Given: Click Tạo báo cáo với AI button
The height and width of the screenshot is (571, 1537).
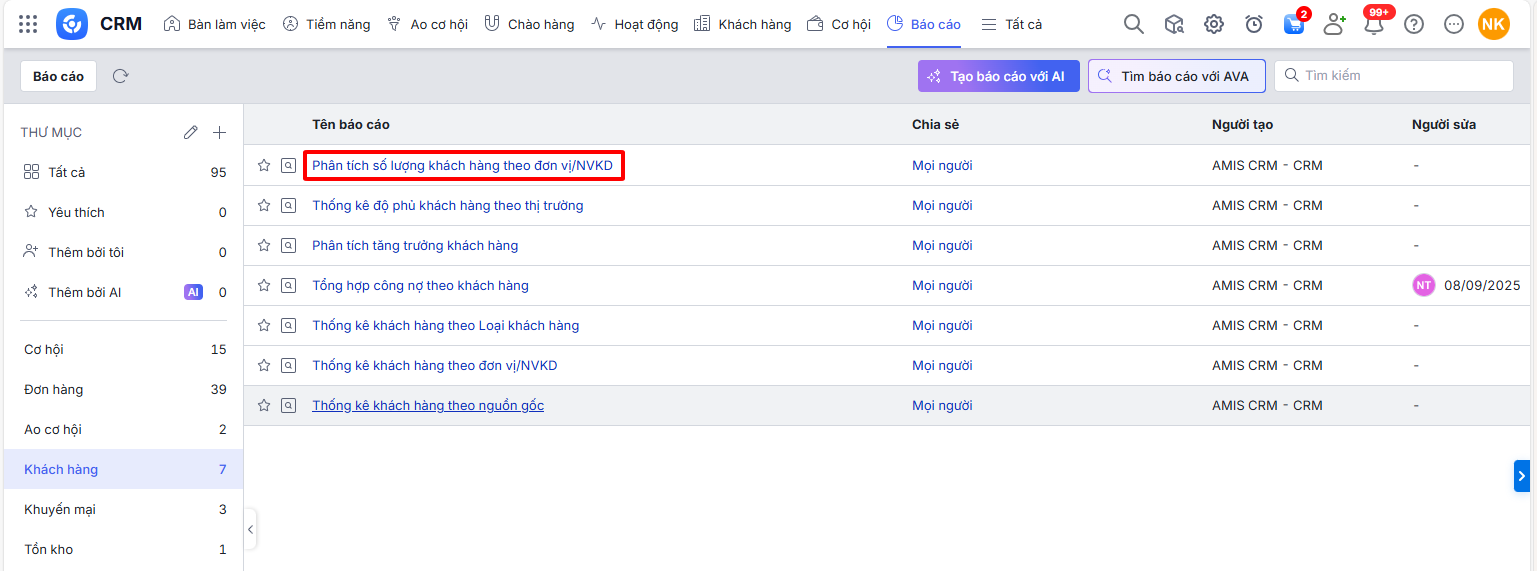Looking at the screenshot, I should pos(998,76).
